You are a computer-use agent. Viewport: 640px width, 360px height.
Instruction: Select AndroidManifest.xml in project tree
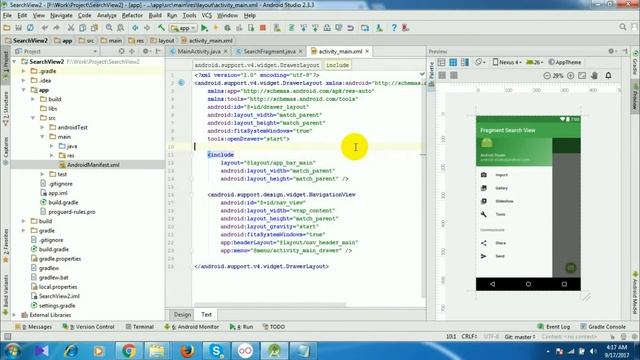coord(93,165)
